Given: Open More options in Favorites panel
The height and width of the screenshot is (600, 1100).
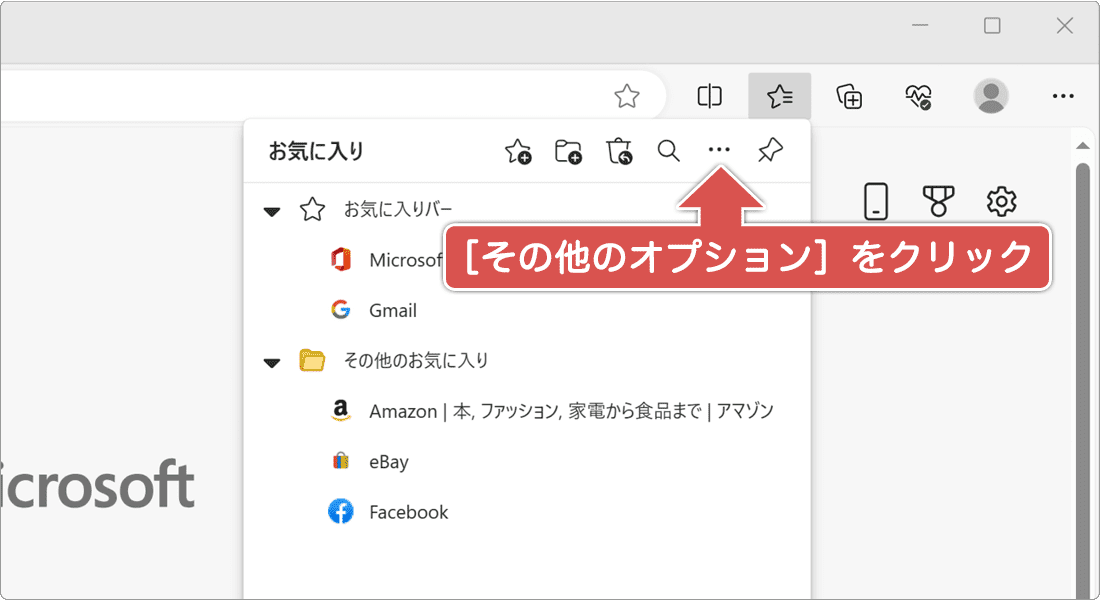Looking at the screenshot, I should 719,151.
